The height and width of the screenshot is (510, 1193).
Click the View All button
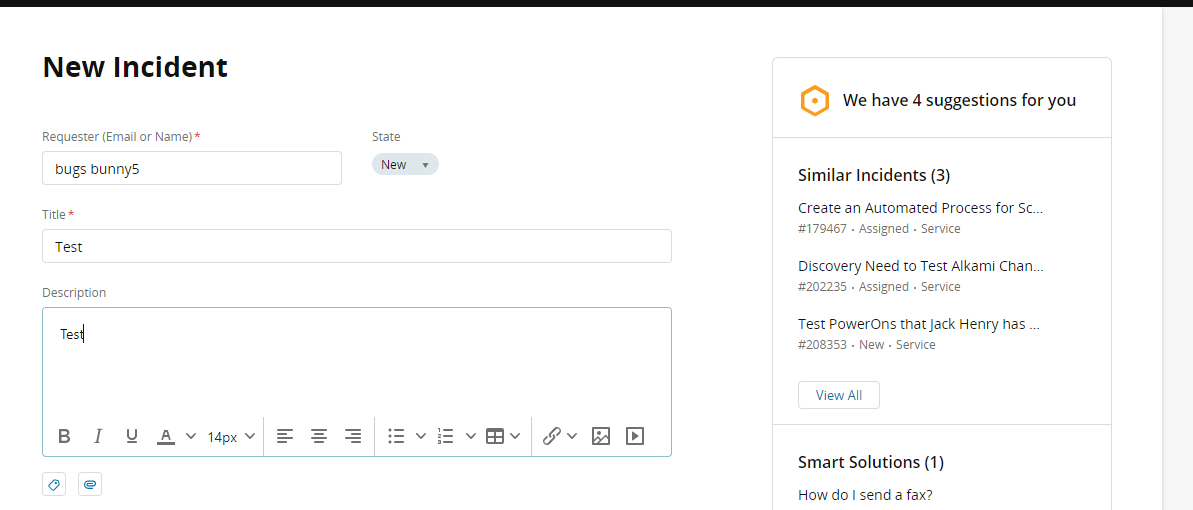[x=838, y=395]
